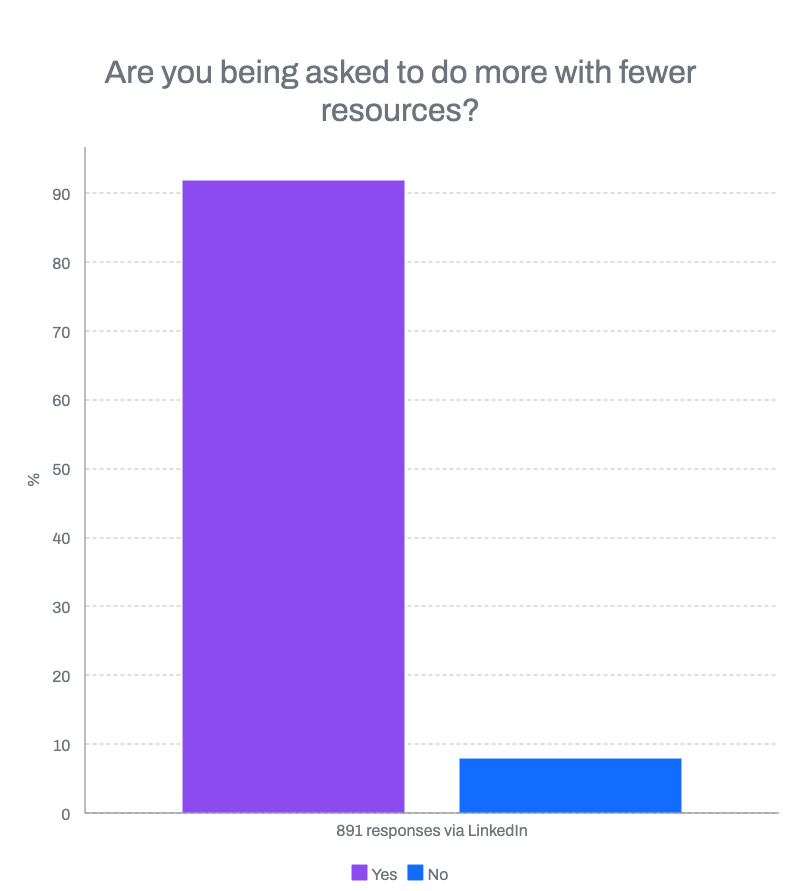Toggle the Yes series legend label
Image resolution: width=799 pixels, height=891 pixels.
(x=384, y=874)
